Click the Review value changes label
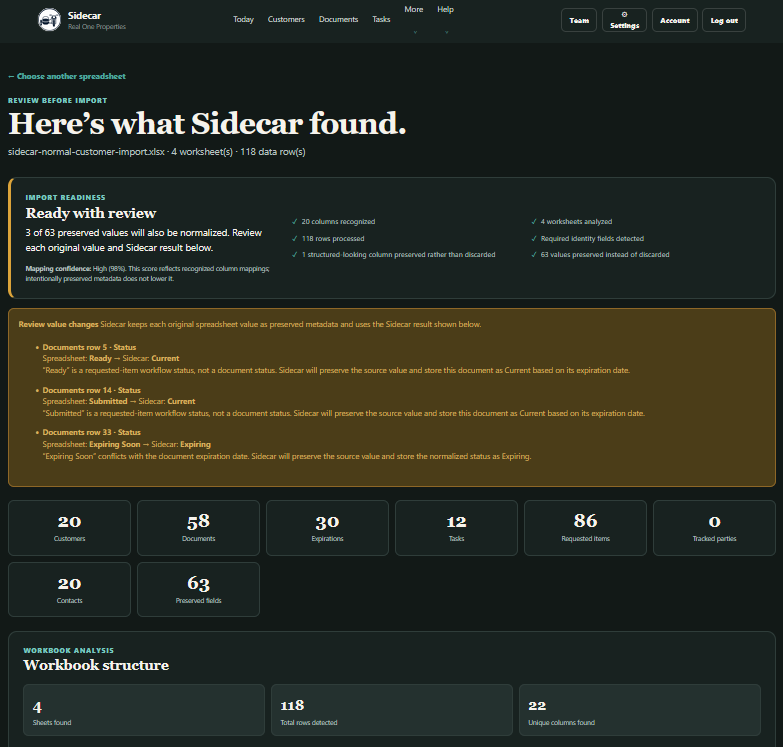 58,325
